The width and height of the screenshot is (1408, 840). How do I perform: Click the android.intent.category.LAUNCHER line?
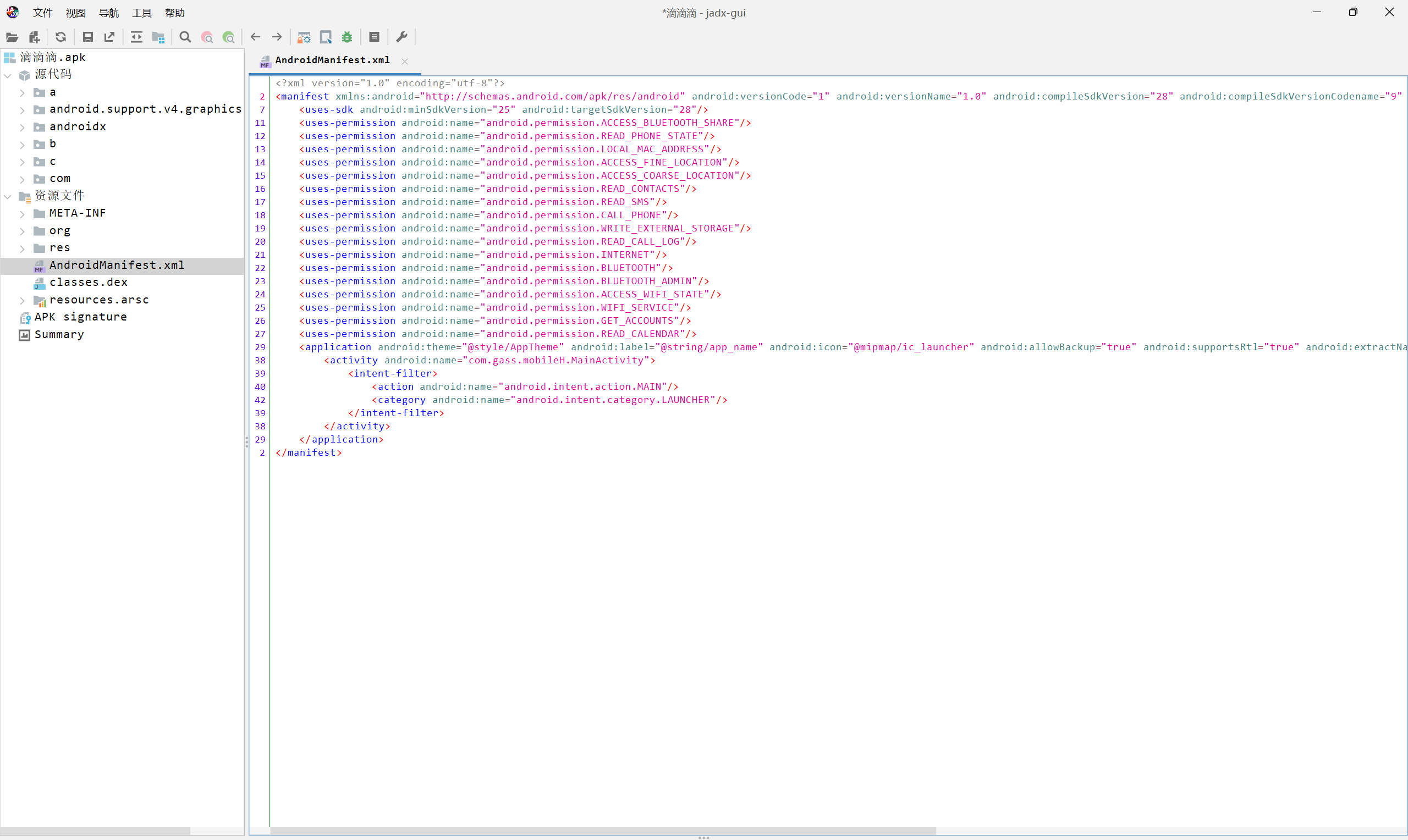(x=549, y=400)
